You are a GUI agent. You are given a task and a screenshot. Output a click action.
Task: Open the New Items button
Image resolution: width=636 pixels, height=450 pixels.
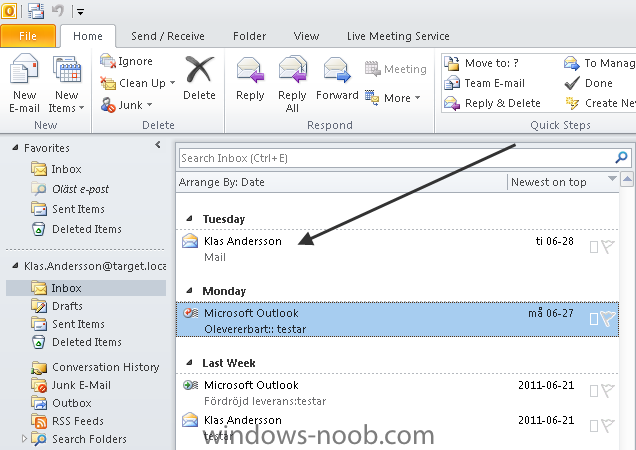coord(67,84)
